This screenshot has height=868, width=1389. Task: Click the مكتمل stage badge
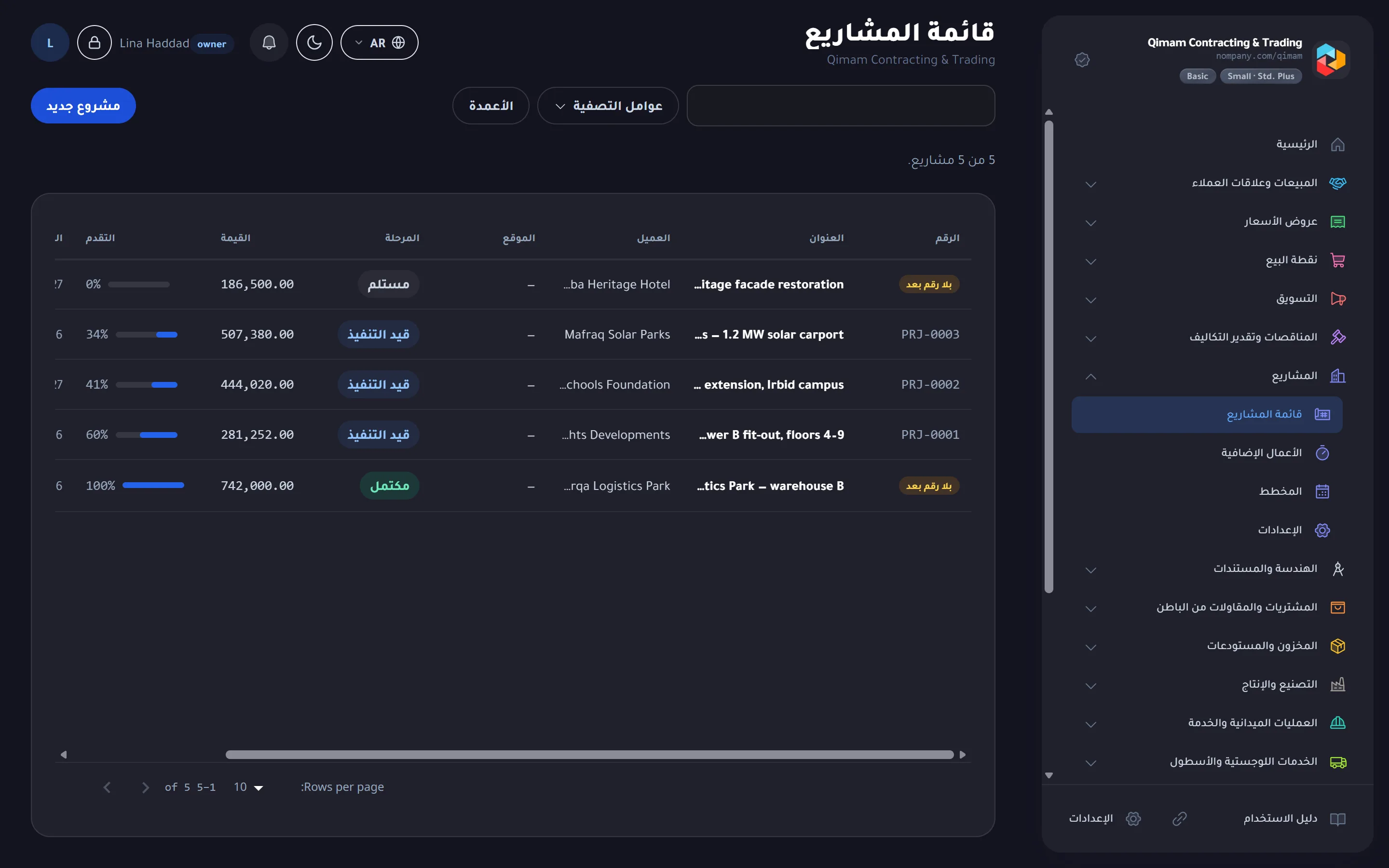click(390, 486)
